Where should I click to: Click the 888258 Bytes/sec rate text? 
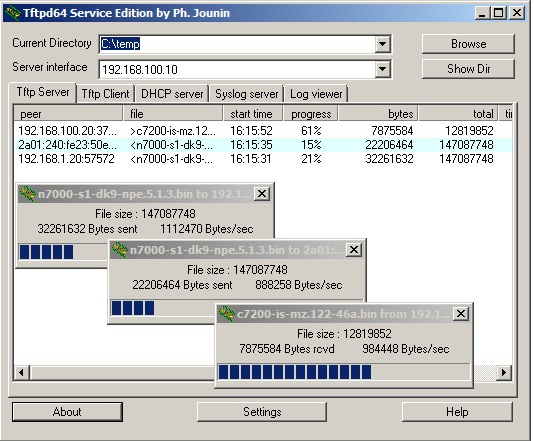[299, 285]
